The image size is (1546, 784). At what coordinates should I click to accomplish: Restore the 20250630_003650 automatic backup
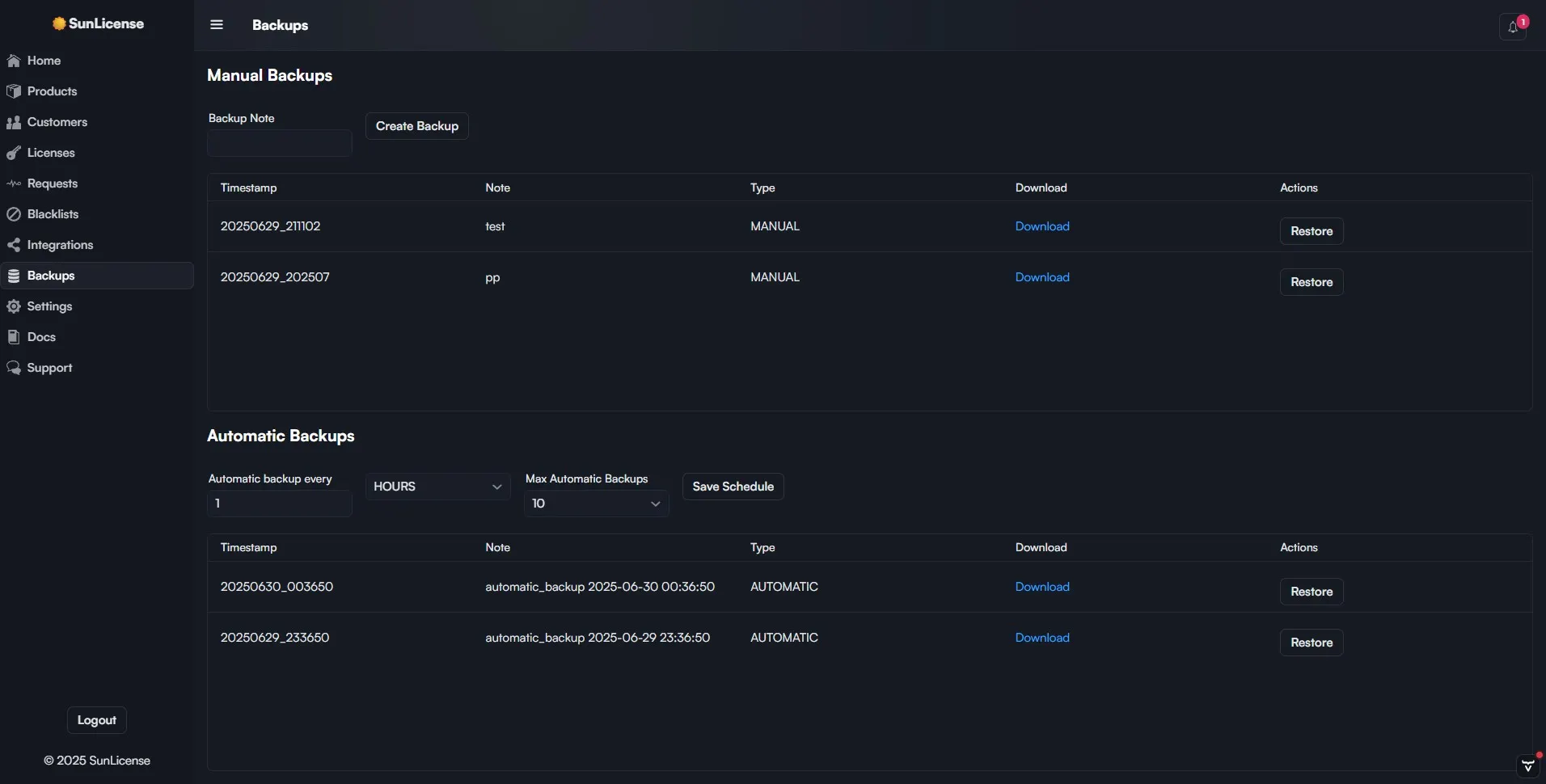(1312, 592)
